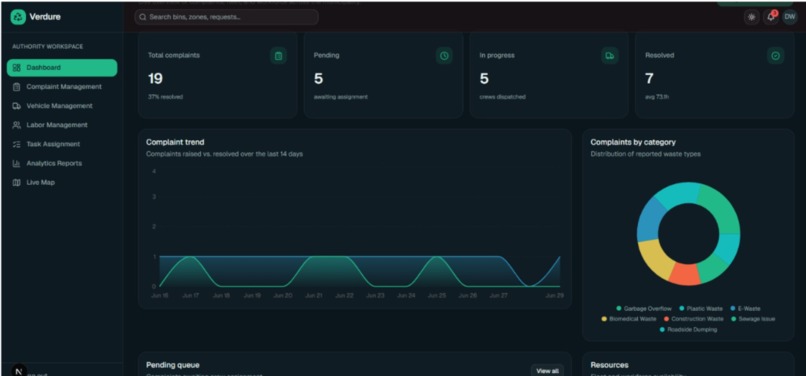Viewport: 806px width, 376px height.
Task: Click the In progress truck icon
Action: click(x=610, y=56)
